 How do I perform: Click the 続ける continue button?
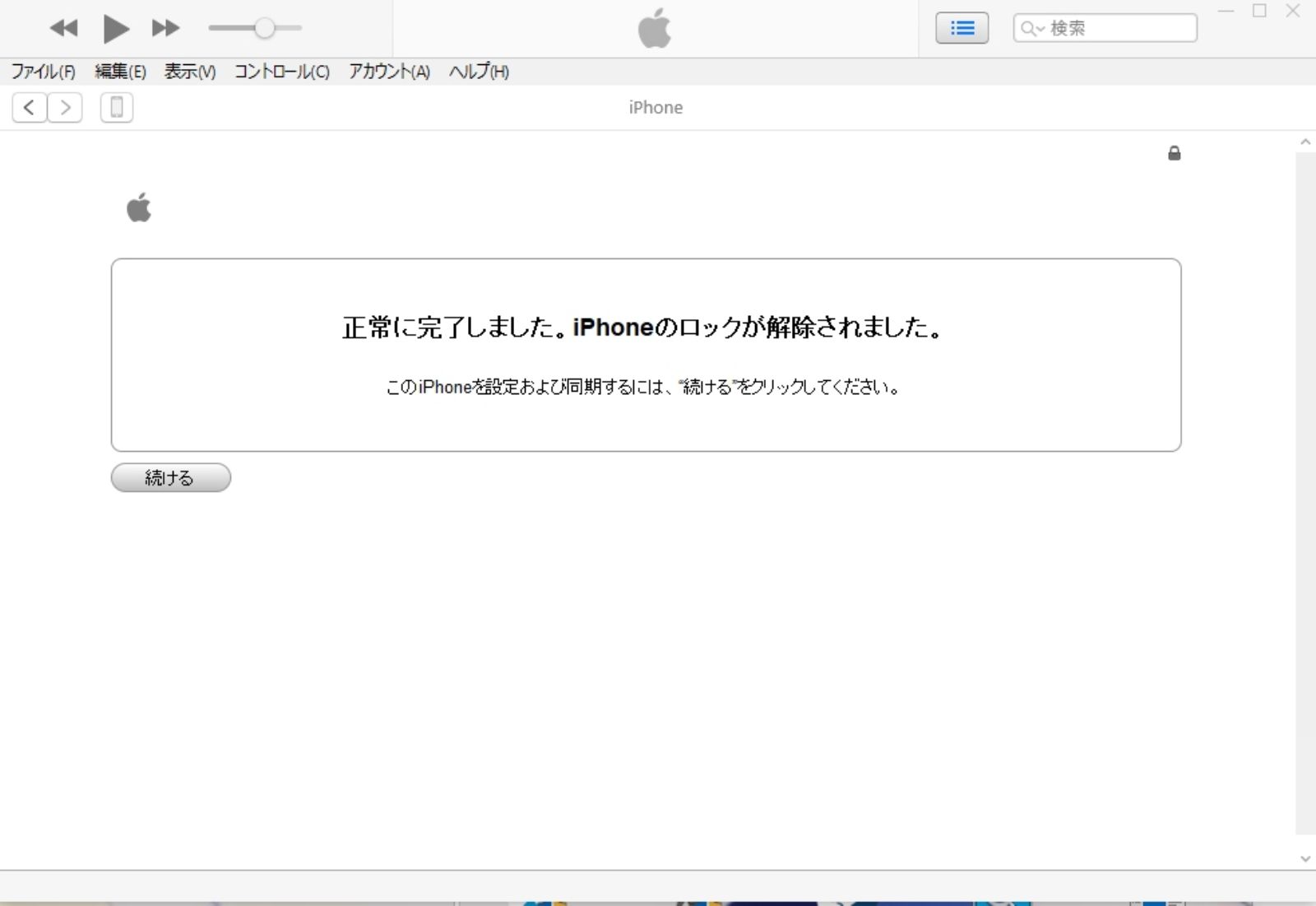171,477
